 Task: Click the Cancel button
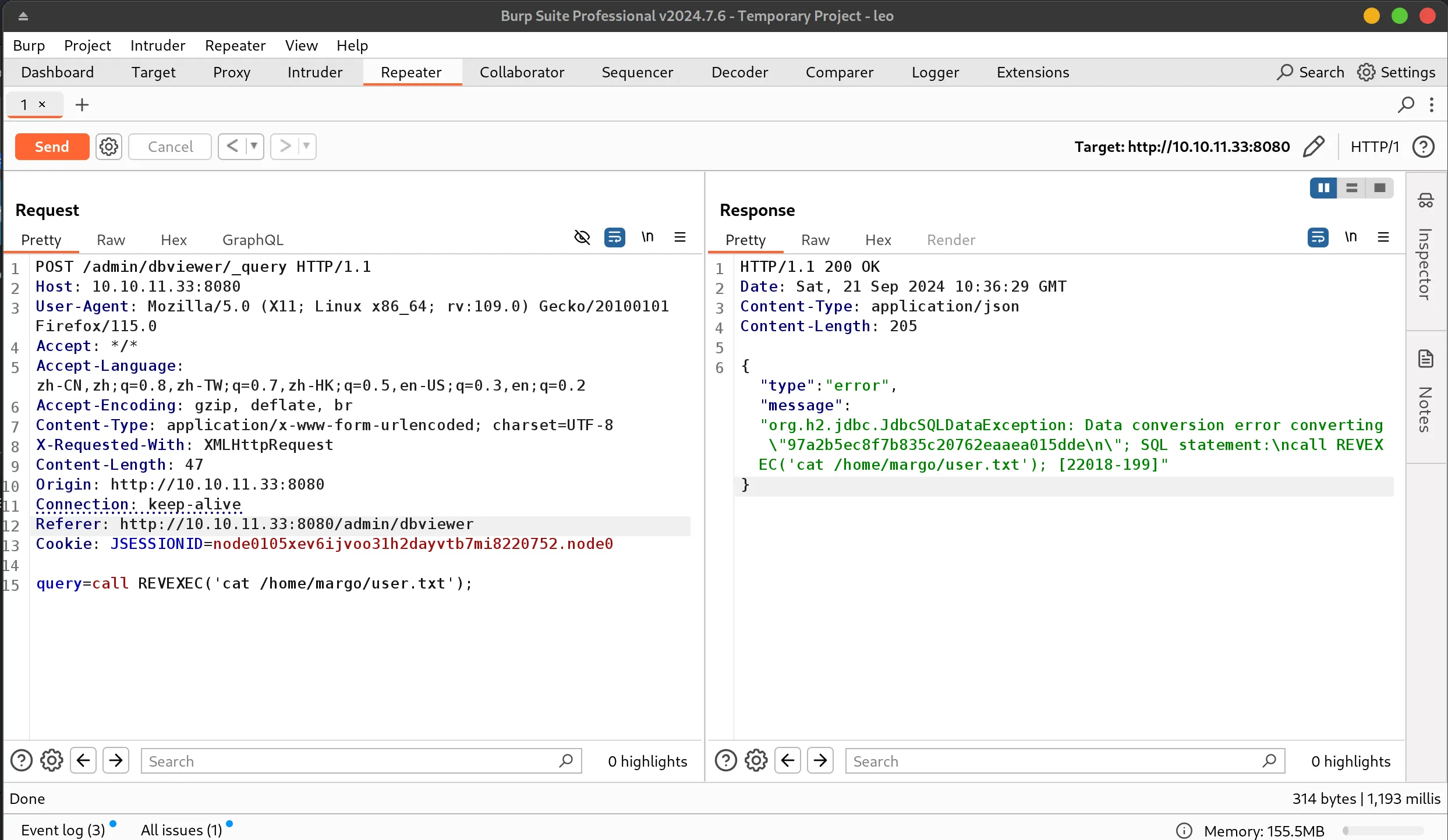click(170, 147)
